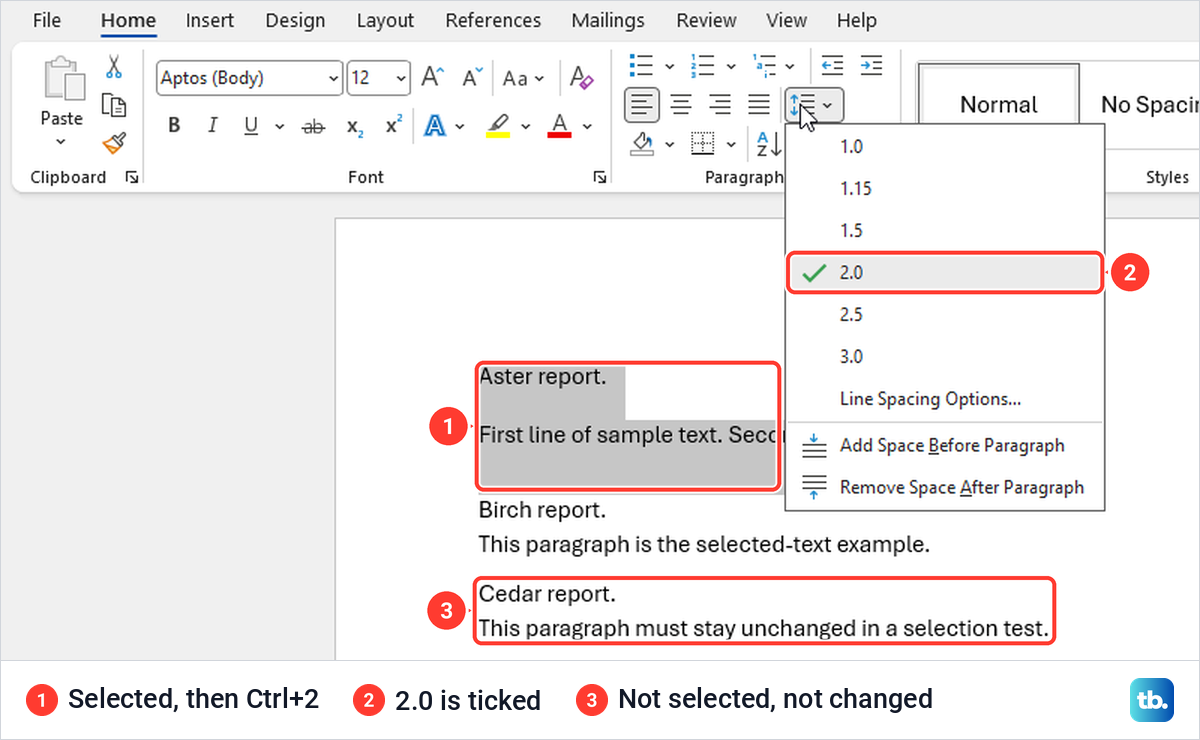Switch to the Review tab
Viewport: 1200px width, 740px height.
click(x=707, y=20)
